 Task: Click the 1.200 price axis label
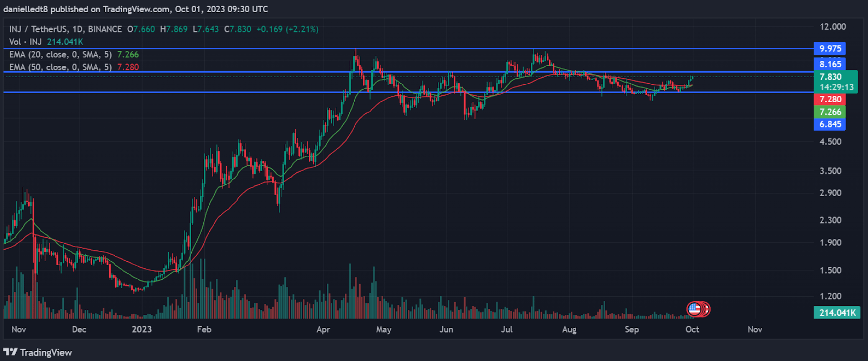point(830,296)
